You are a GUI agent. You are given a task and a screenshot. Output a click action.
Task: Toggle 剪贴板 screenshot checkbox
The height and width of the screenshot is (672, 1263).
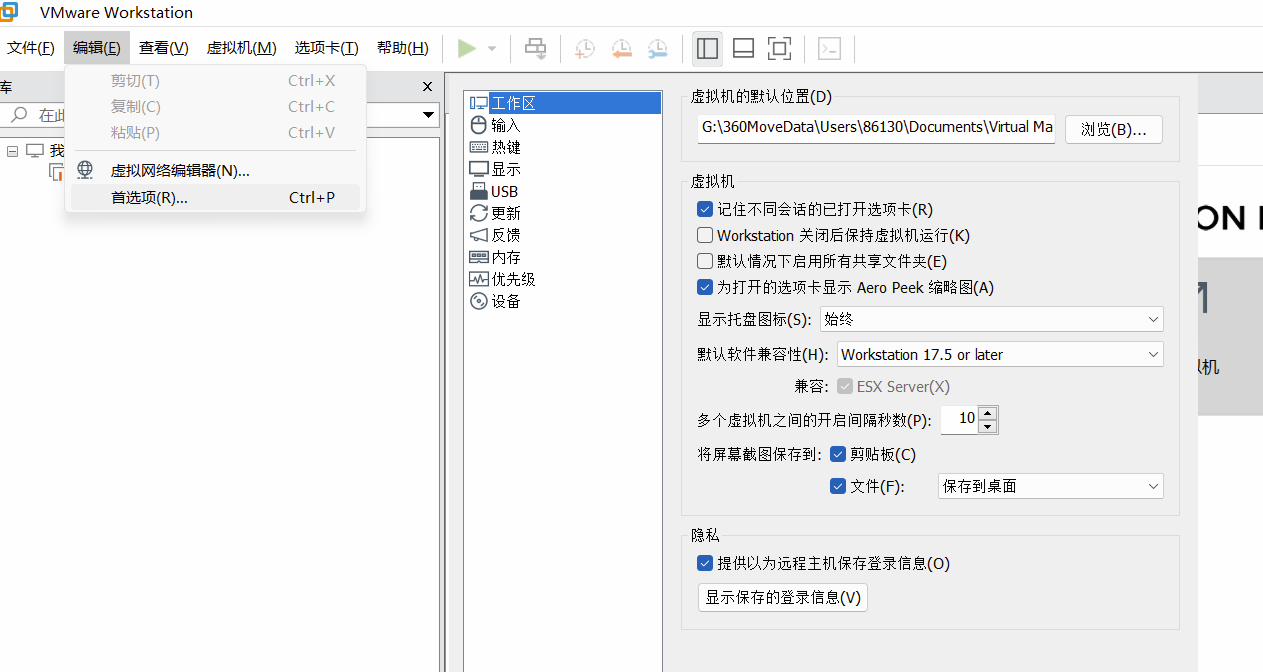[838, 454]
